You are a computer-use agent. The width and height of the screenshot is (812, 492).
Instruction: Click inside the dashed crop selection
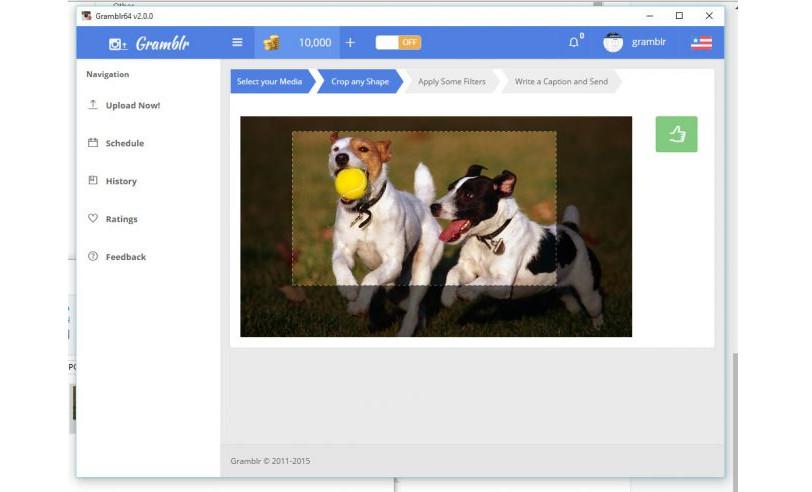point(425,208)
